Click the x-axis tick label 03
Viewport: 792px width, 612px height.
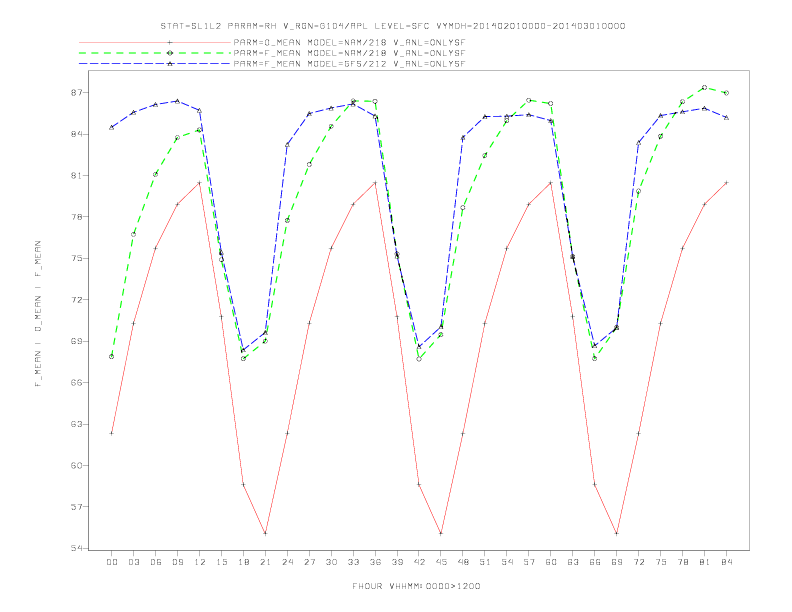(x=134, y=562)
